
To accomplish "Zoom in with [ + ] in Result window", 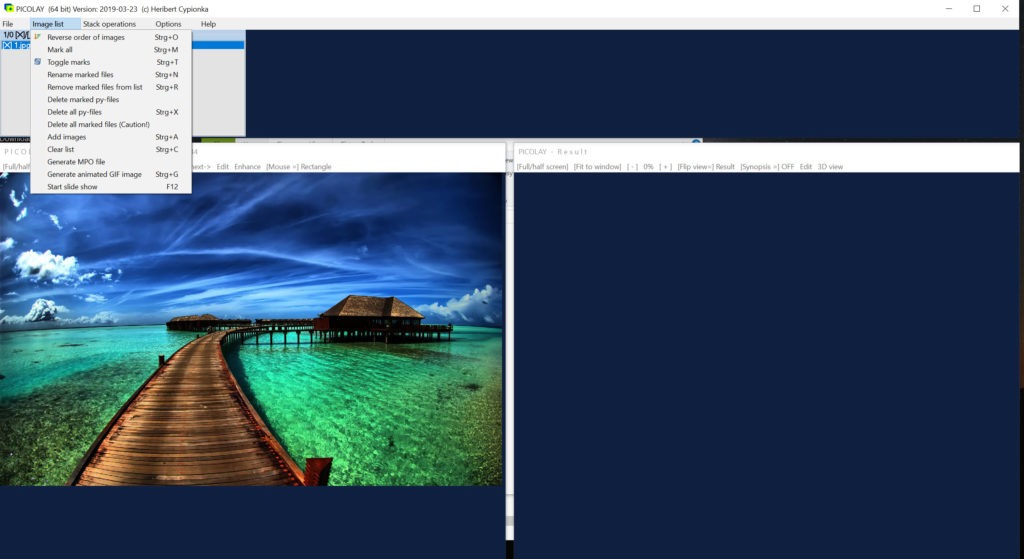I will point(665,167).
